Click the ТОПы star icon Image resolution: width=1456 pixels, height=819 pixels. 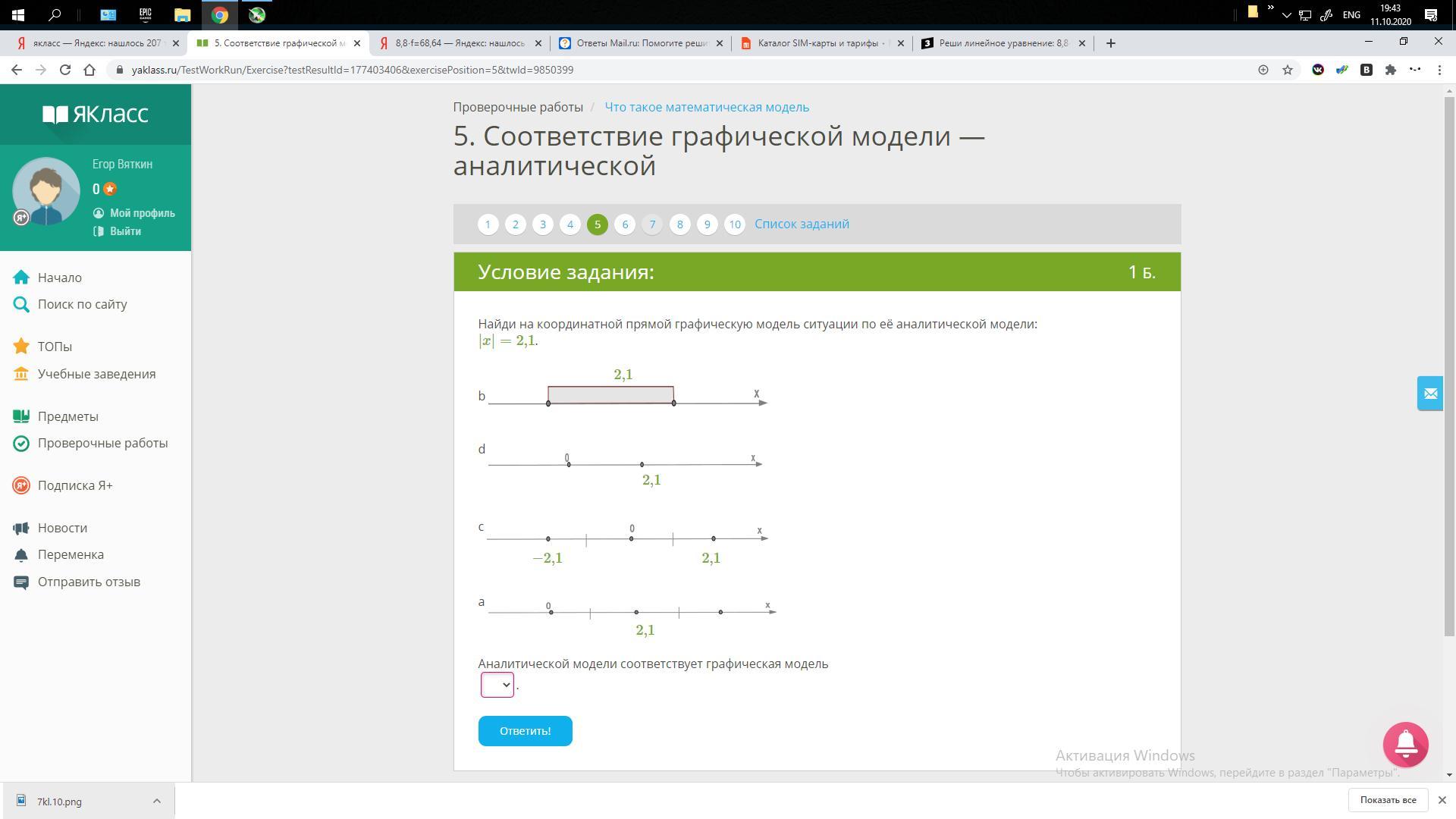21,347
